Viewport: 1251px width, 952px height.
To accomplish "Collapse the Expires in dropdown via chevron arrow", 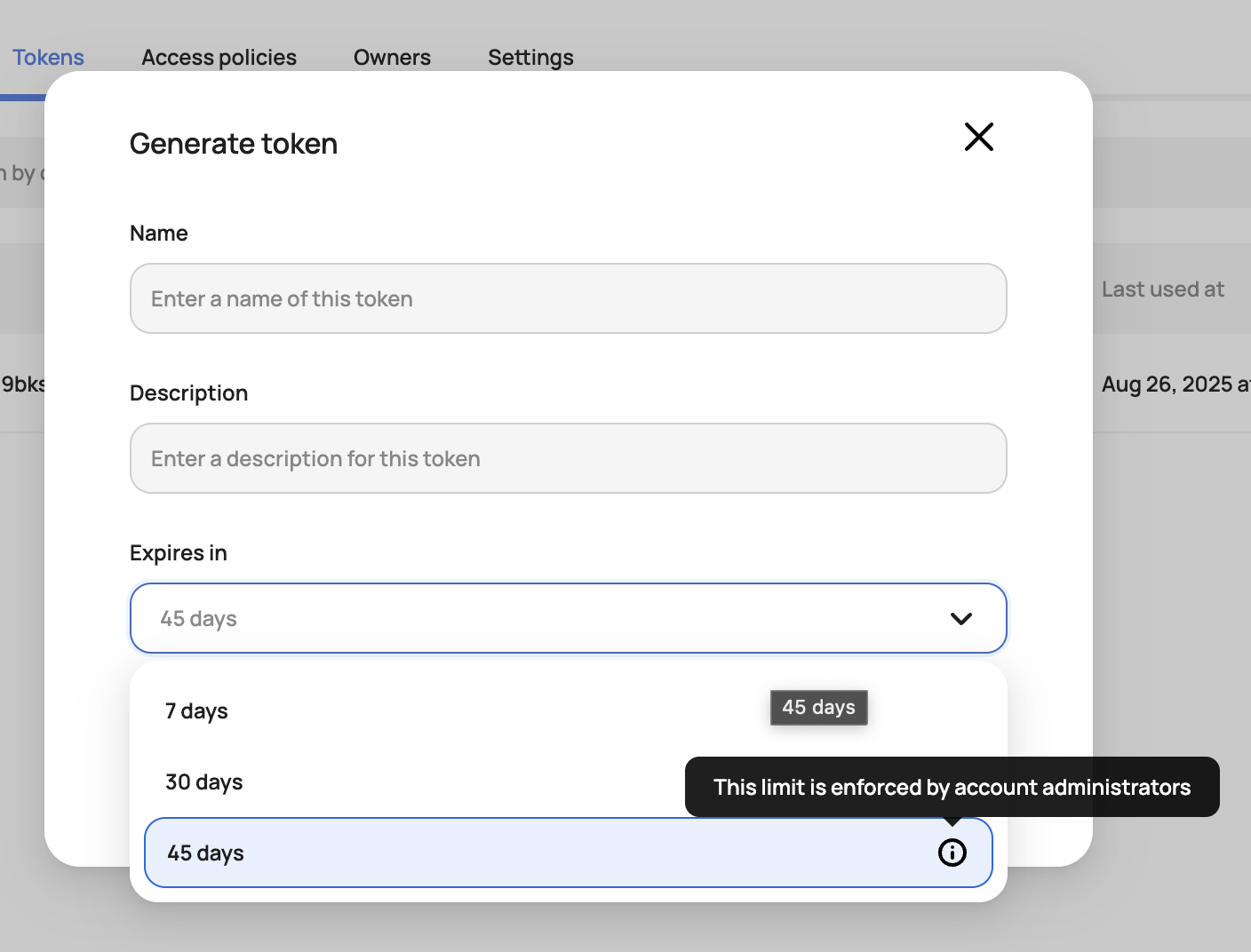I will (x=960, y=618).
